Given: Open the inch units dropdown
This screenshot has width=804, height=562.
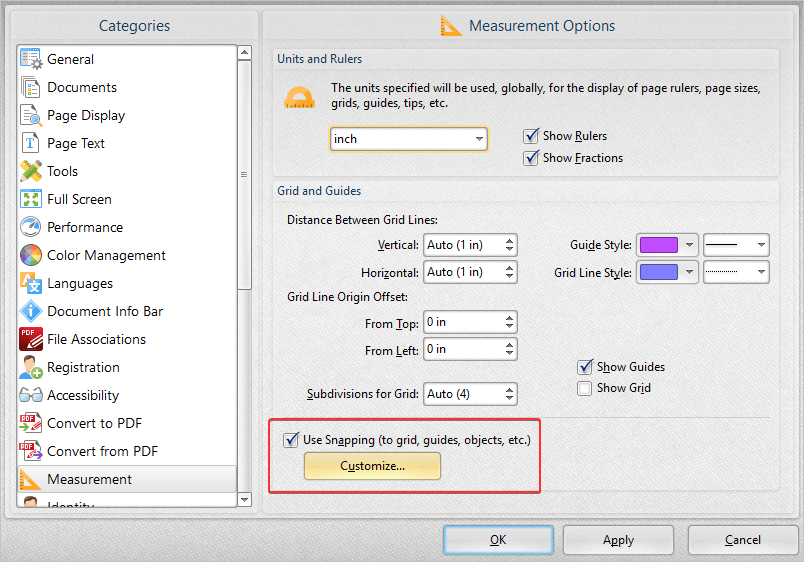Looking at the screenshot, I should [x=409, y=139].
